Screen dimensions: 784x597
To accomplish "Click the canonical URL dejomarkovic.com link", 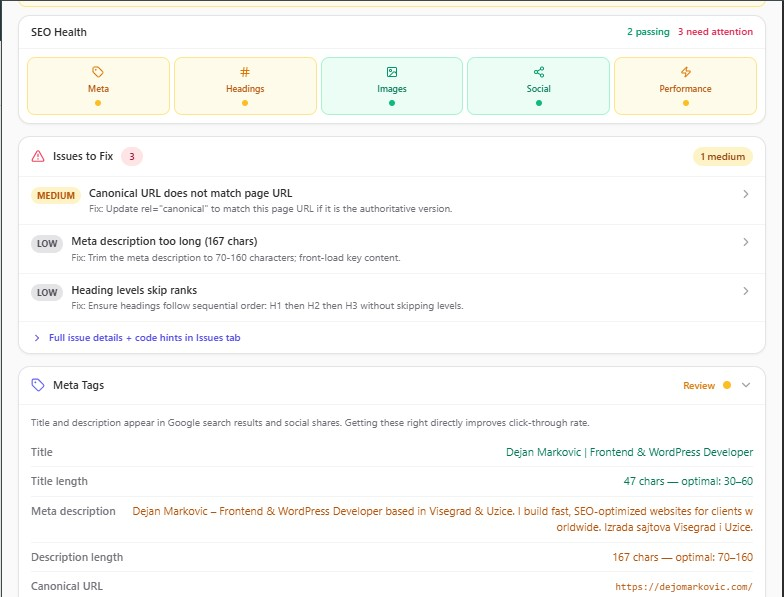I will (x=684, y=587).
